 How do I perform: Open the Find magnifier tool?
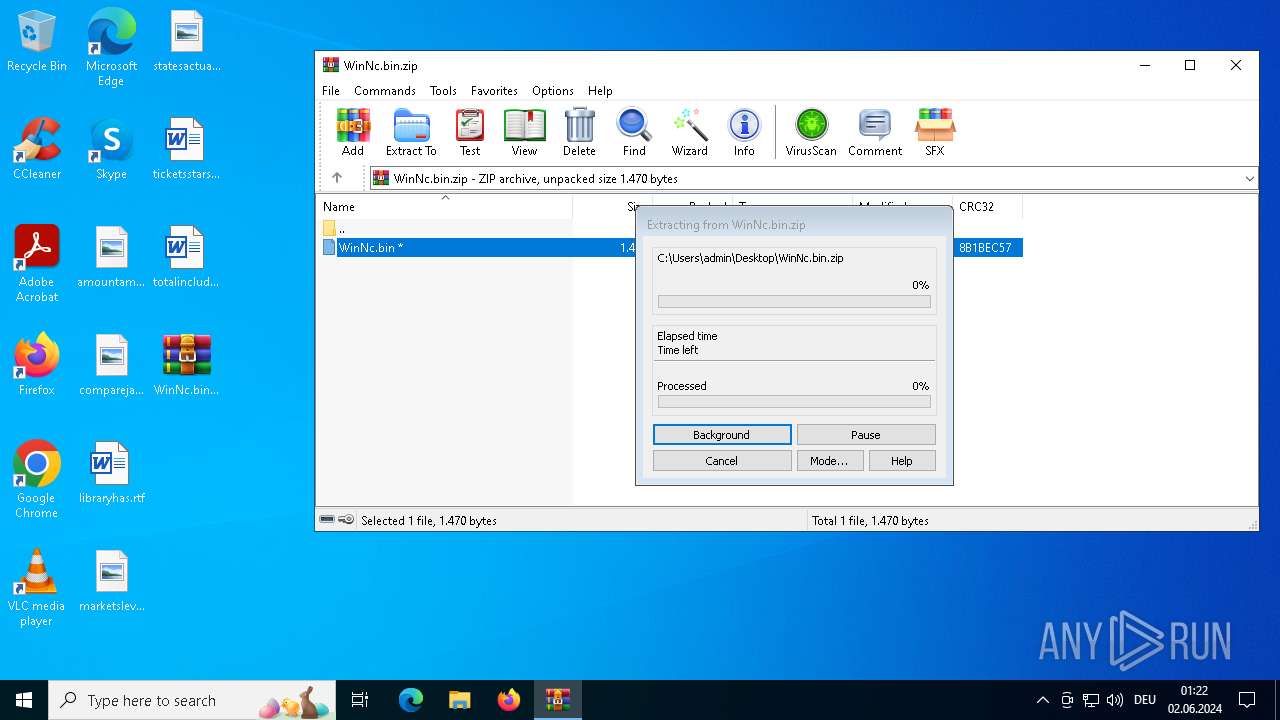(634, 133)
